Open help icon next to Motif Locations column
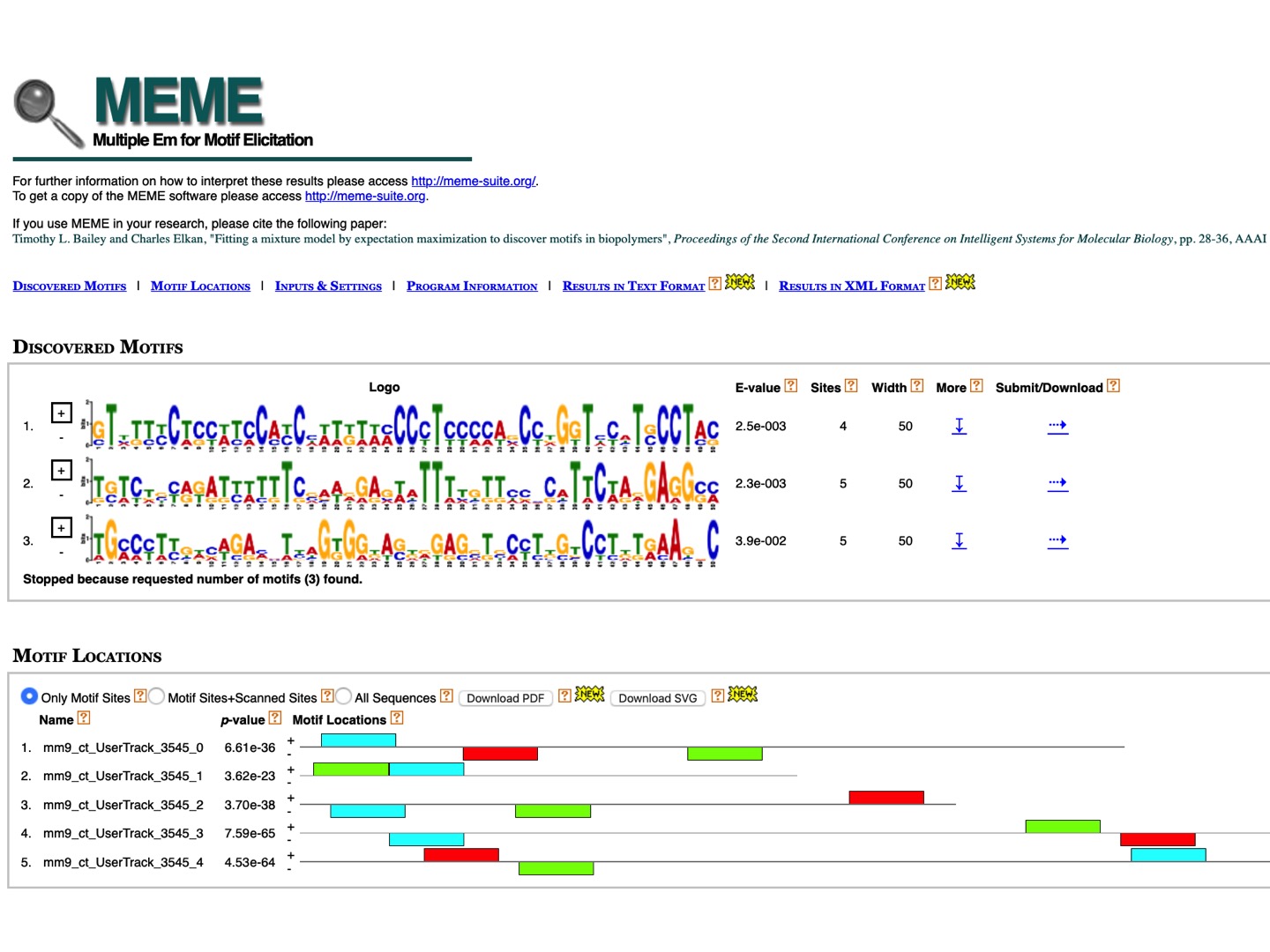This screenshot has width=1270, height=952. (x=397, y=718)
